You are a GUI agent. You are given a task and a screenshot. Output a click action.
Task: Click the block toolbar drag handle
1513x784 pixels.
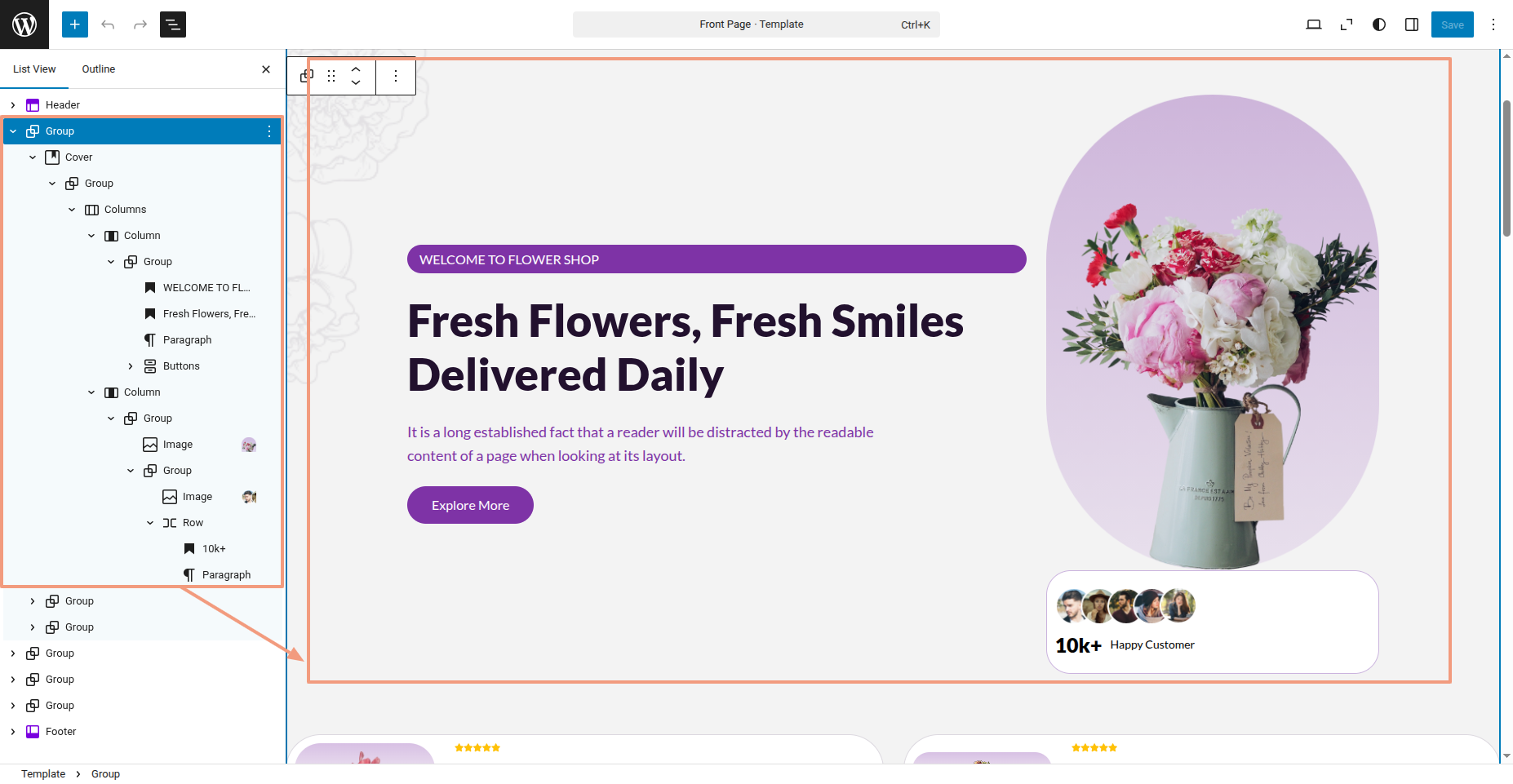click(331, 76)
